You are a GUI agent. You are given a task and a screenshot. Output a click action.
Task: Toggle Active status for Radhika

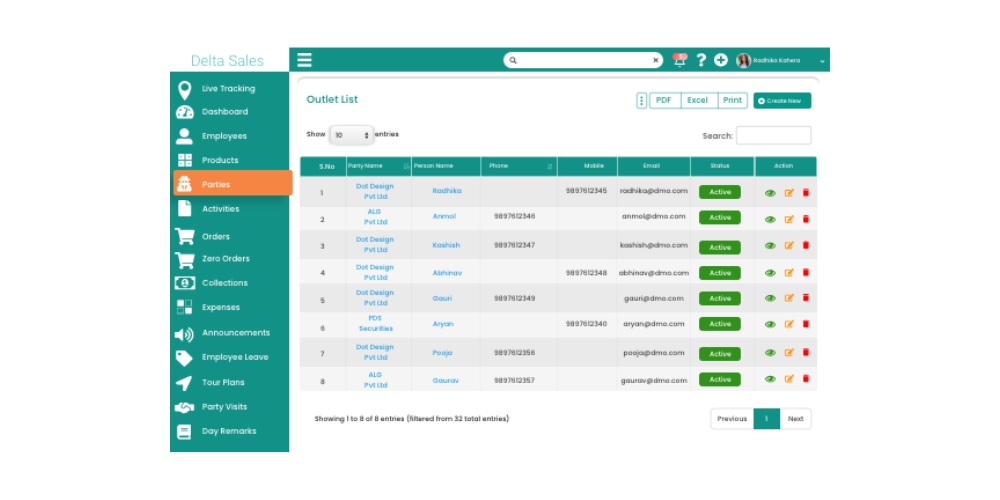click(720, 192)
